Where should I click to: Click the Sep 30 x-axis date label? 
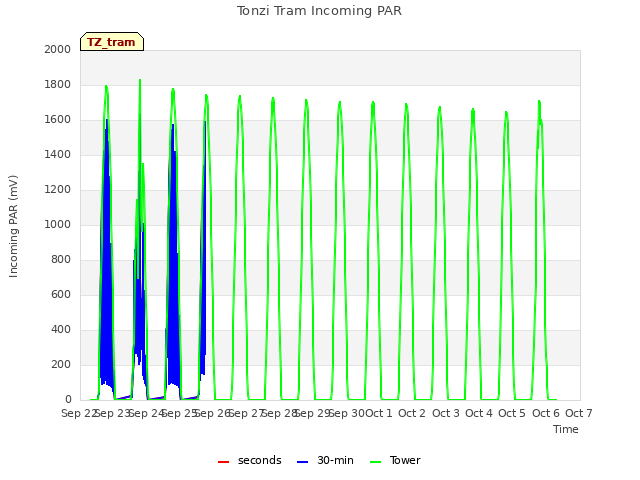click(347, 413)
